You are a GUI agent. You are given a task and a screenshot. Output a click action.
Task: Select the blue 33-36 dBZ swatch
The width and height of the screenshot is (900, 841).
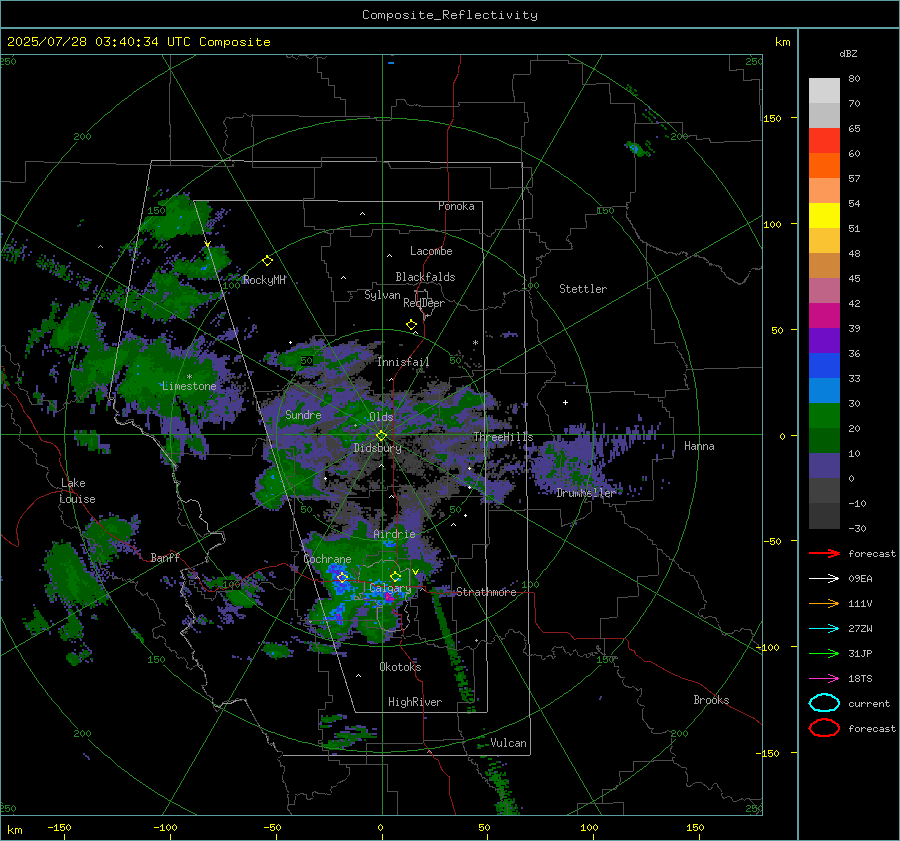coord(824,366)
